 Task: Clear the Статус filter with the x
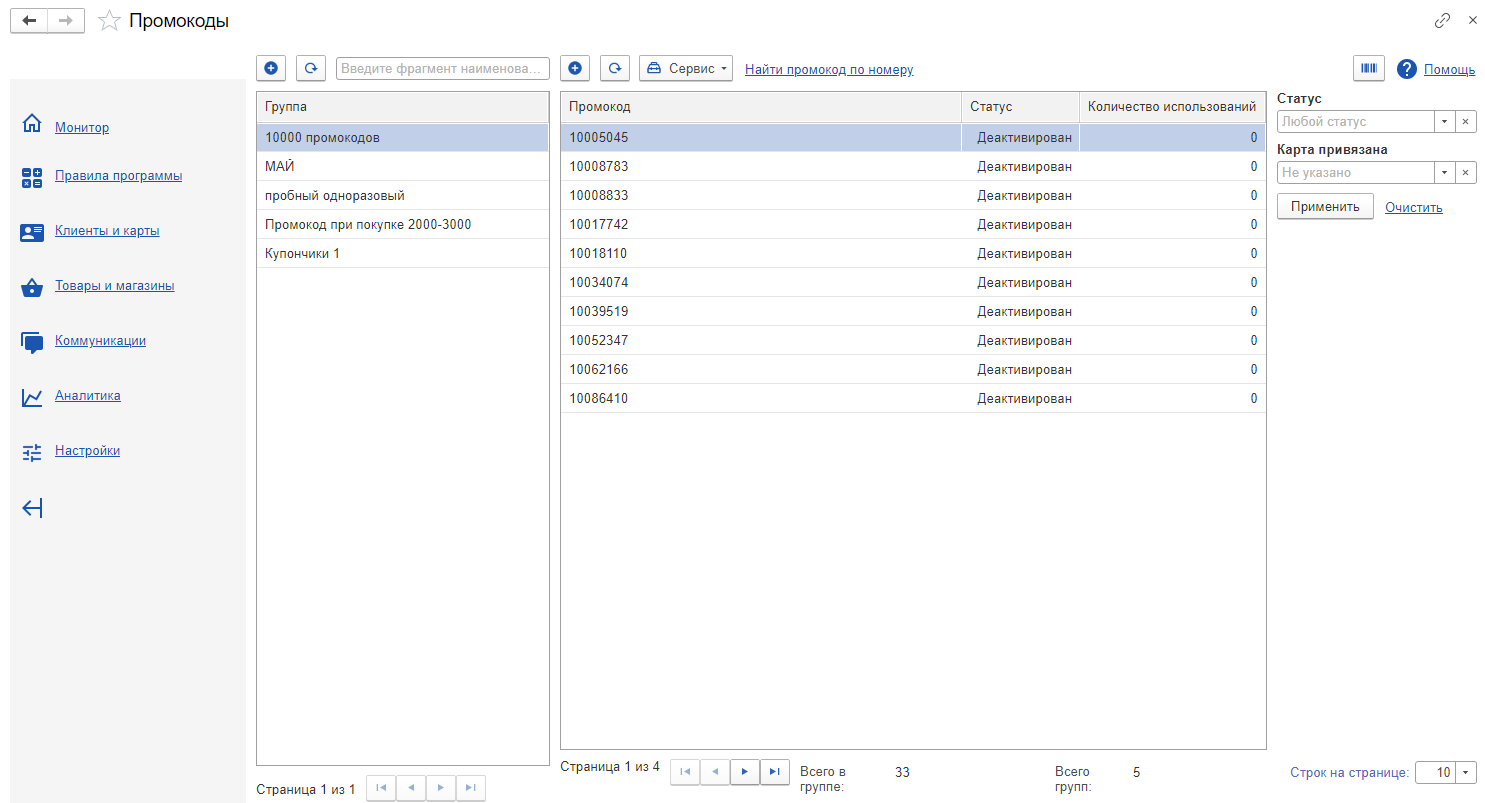point(1465,121)
